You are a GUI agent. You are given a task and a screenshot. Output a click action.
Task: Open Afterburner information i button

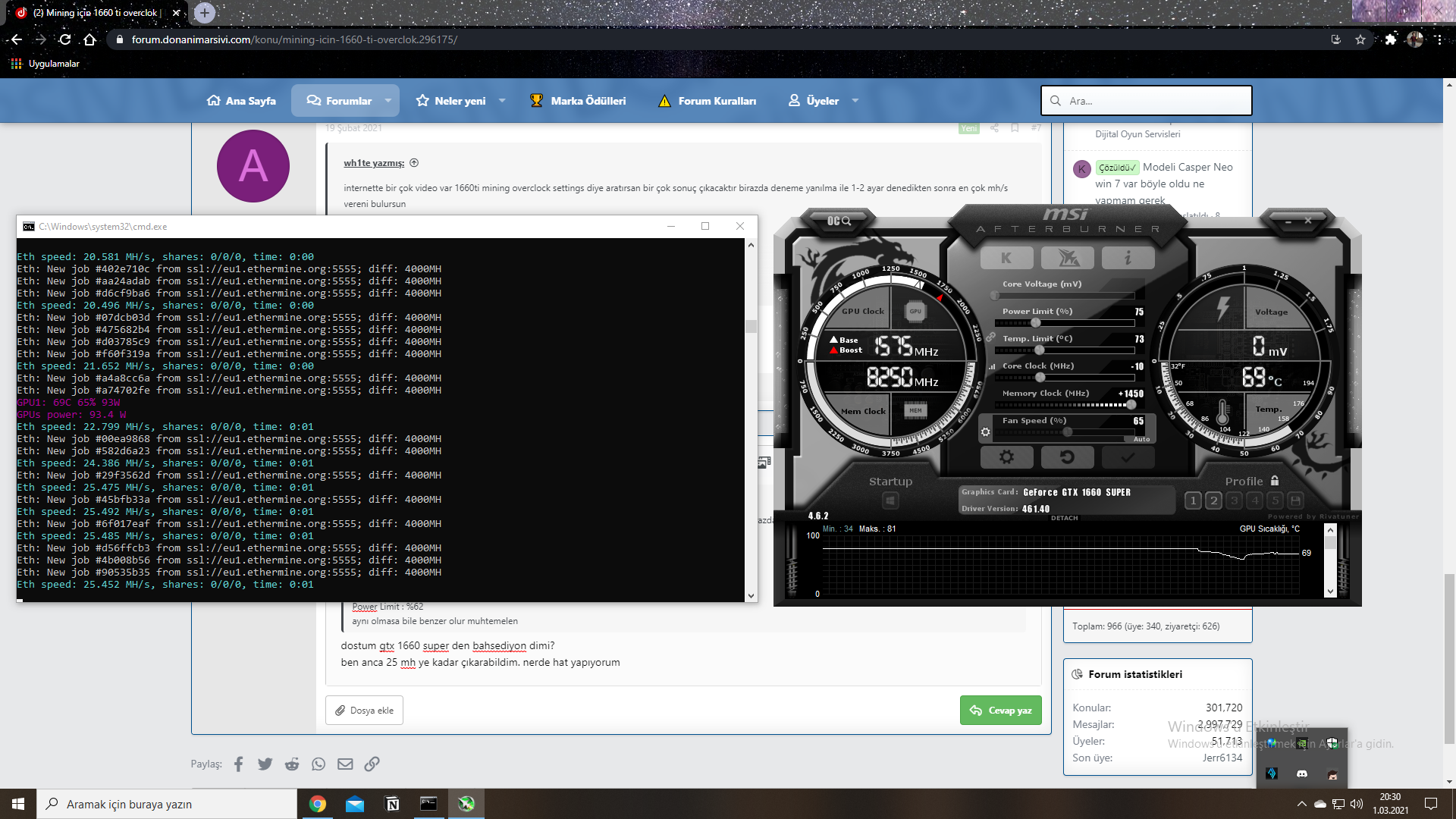tap(1128, 259)
